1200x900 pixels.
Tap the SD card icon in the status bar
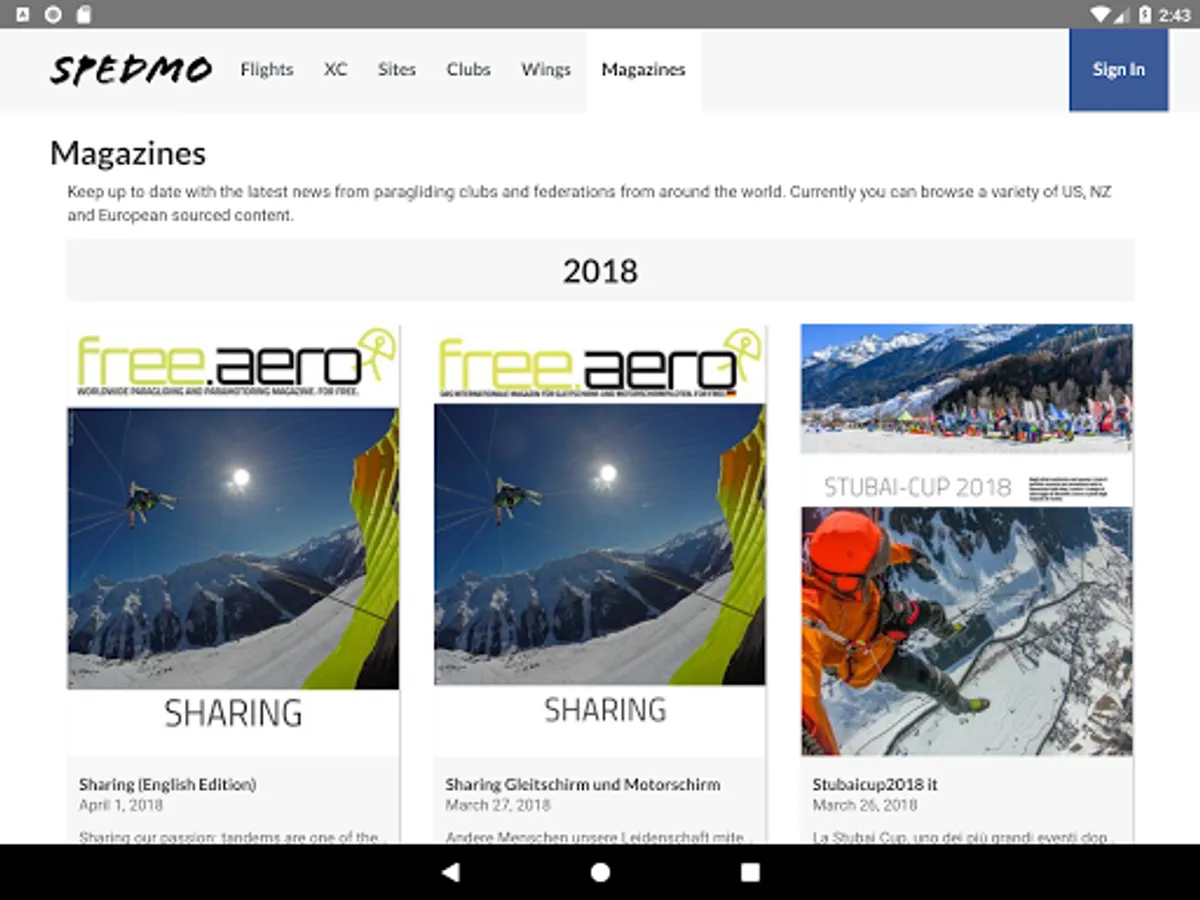point(84,15)
